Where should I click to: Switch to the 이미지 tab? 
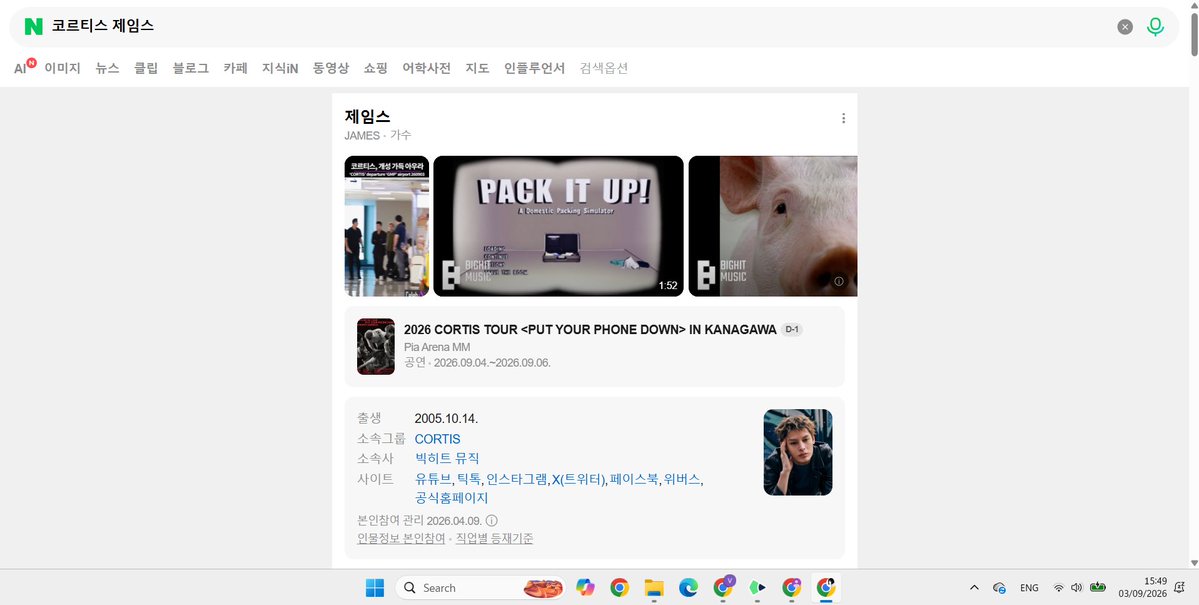[x=63, y=68]
